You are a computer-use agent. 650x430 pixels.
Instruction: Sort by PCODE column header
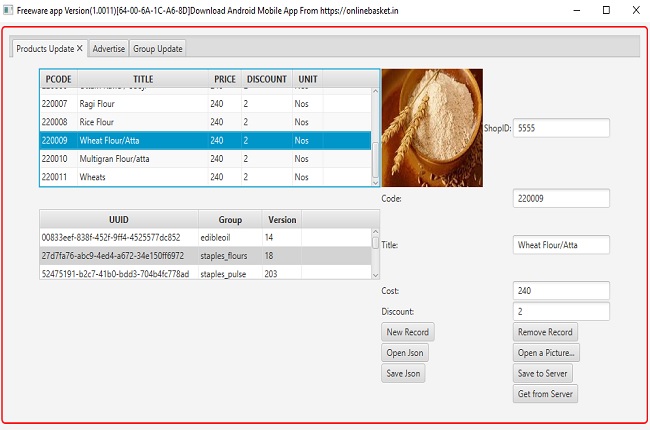[x=58, y=79]
